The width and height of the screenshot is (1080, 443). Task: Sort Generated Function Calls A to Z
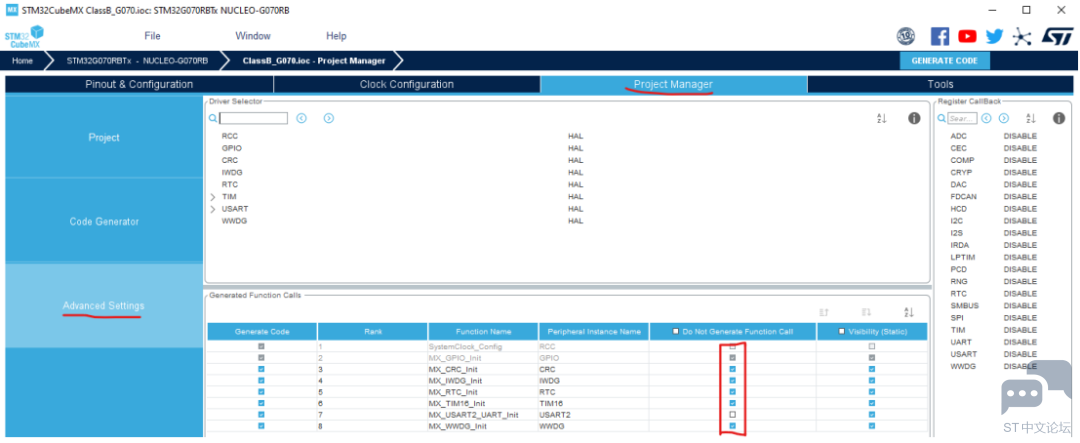click(908, 312)
